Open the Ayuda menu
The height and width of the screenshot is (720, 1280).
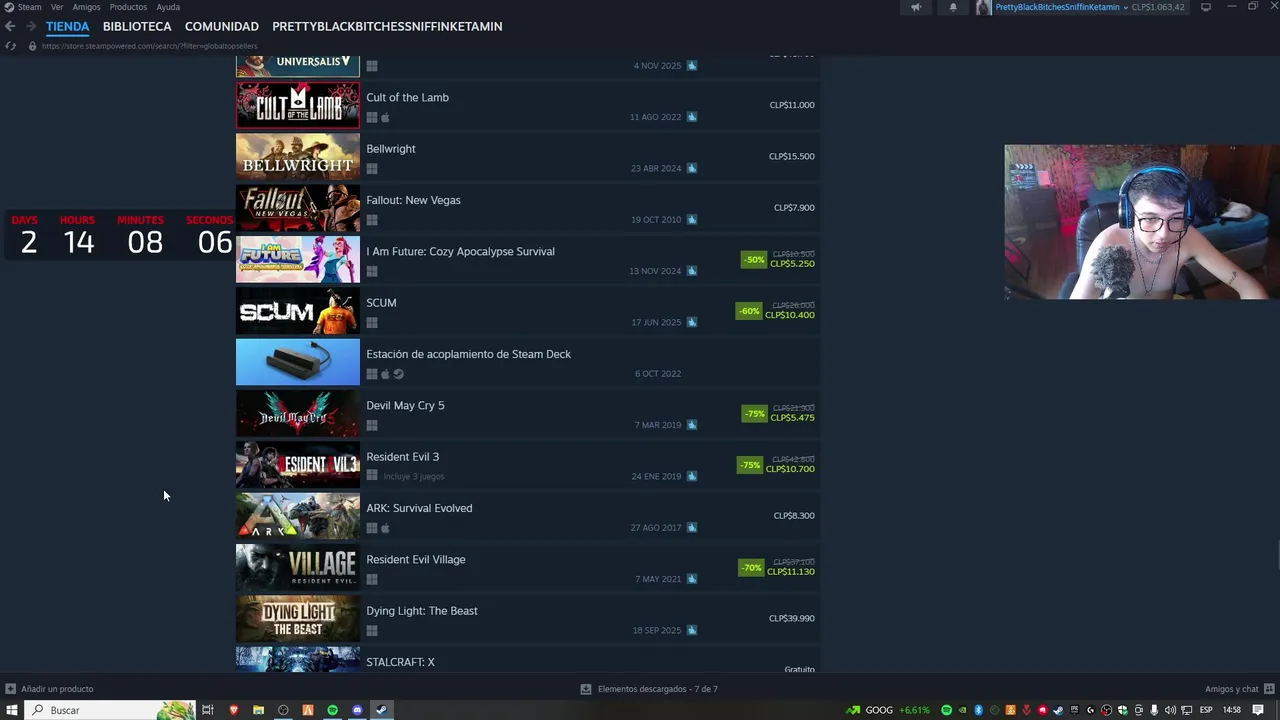tap(168, 7)
